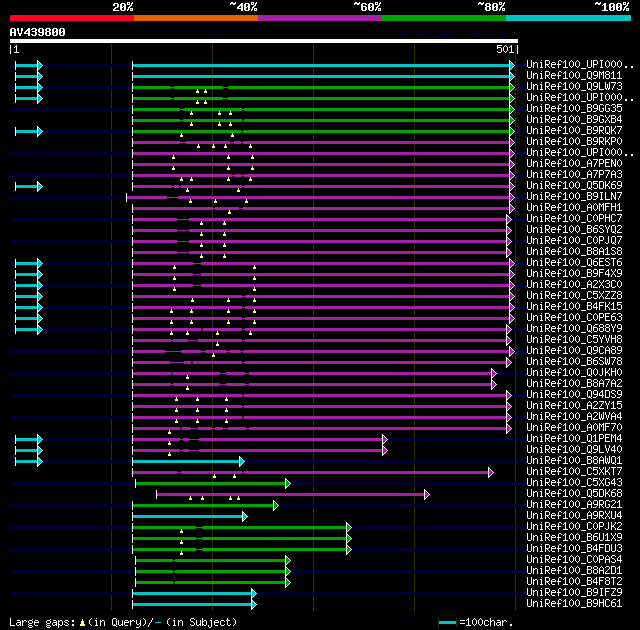Click the purple ~60% identity legend segment

320,18
